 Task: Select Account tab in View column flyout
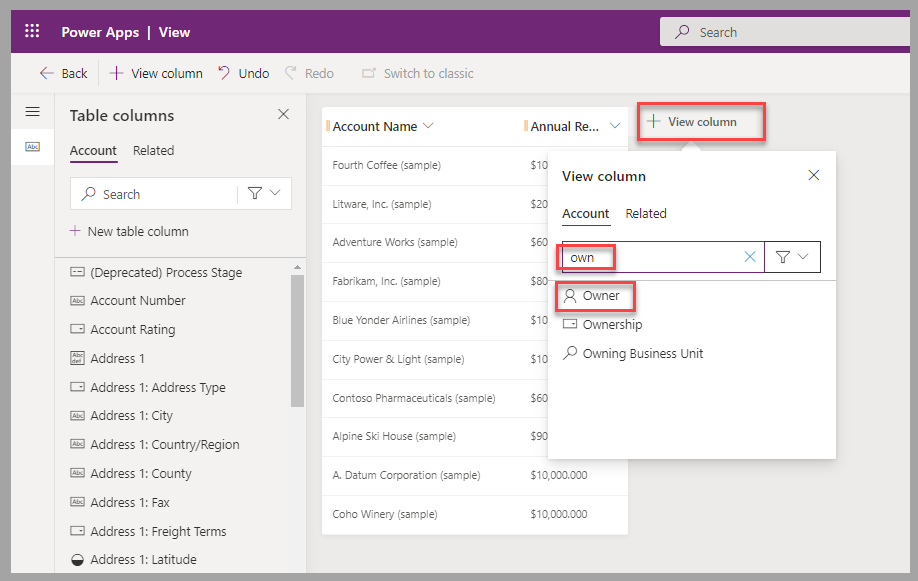[x=585, y=214]
